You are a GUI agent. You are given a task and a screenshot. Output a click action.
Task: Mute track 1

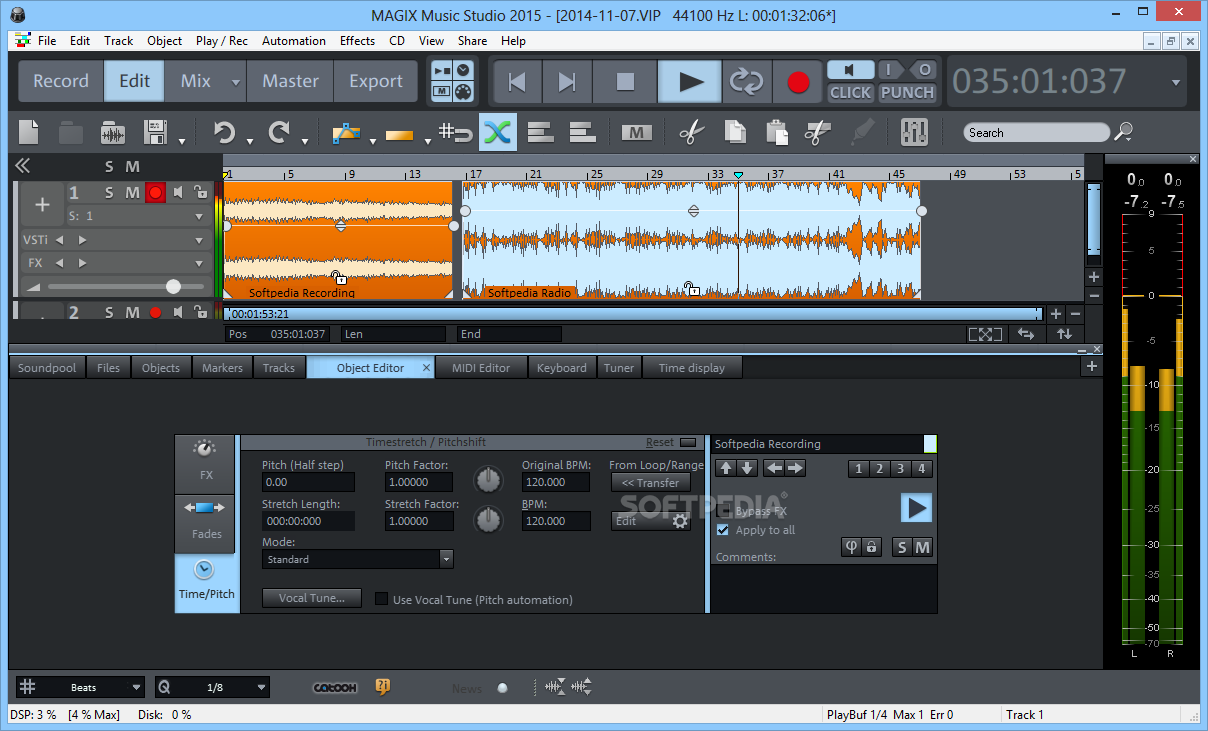click(x=133, y=193)
